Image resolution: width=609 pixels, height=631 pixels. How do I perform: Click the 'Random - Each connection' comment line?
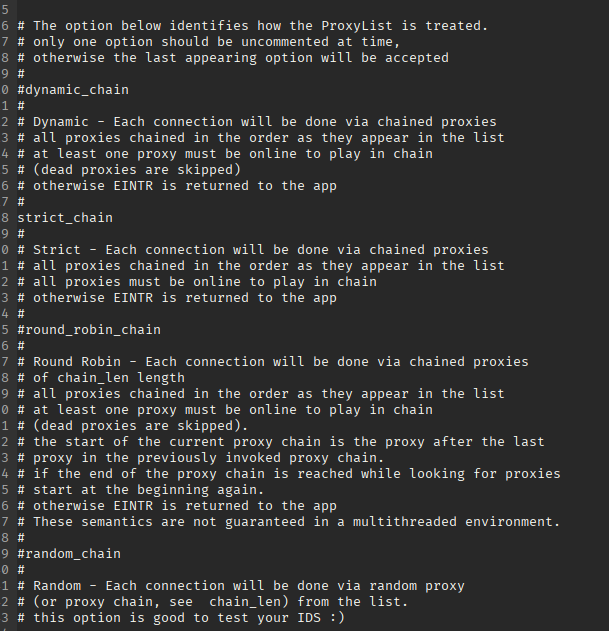tap(241, 586)
